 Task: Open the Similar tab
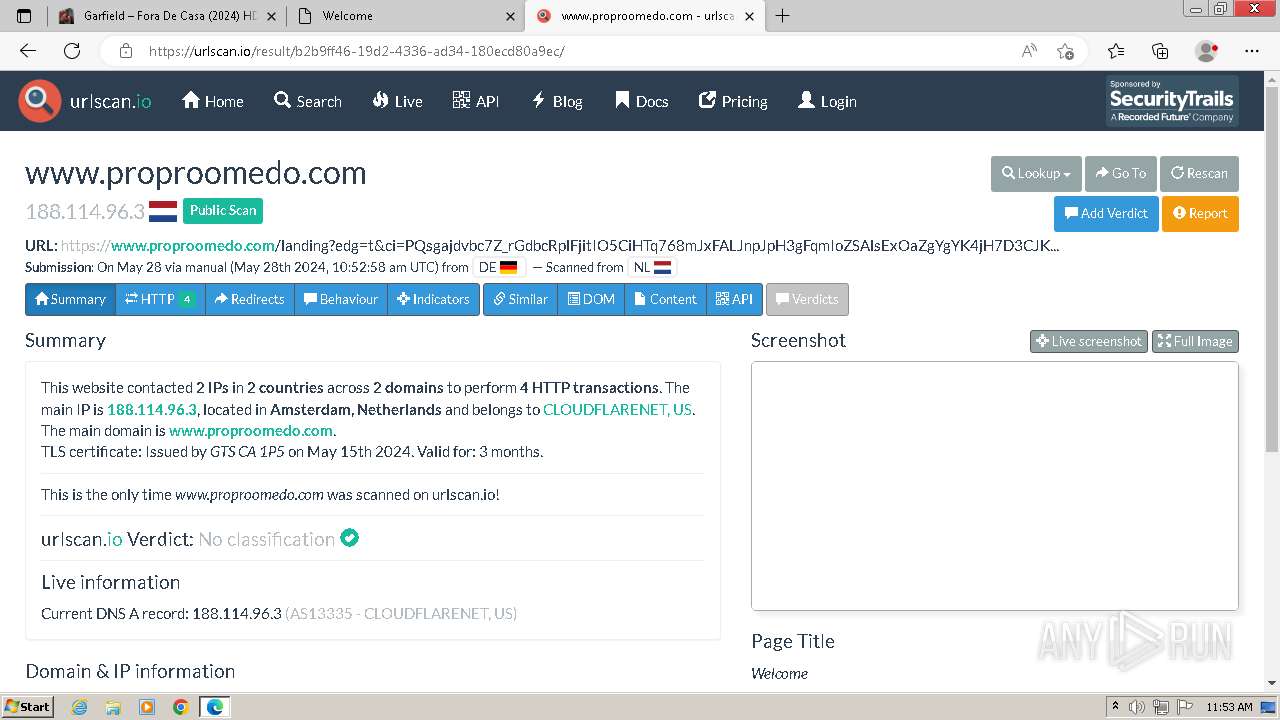[x=520, y=299]
